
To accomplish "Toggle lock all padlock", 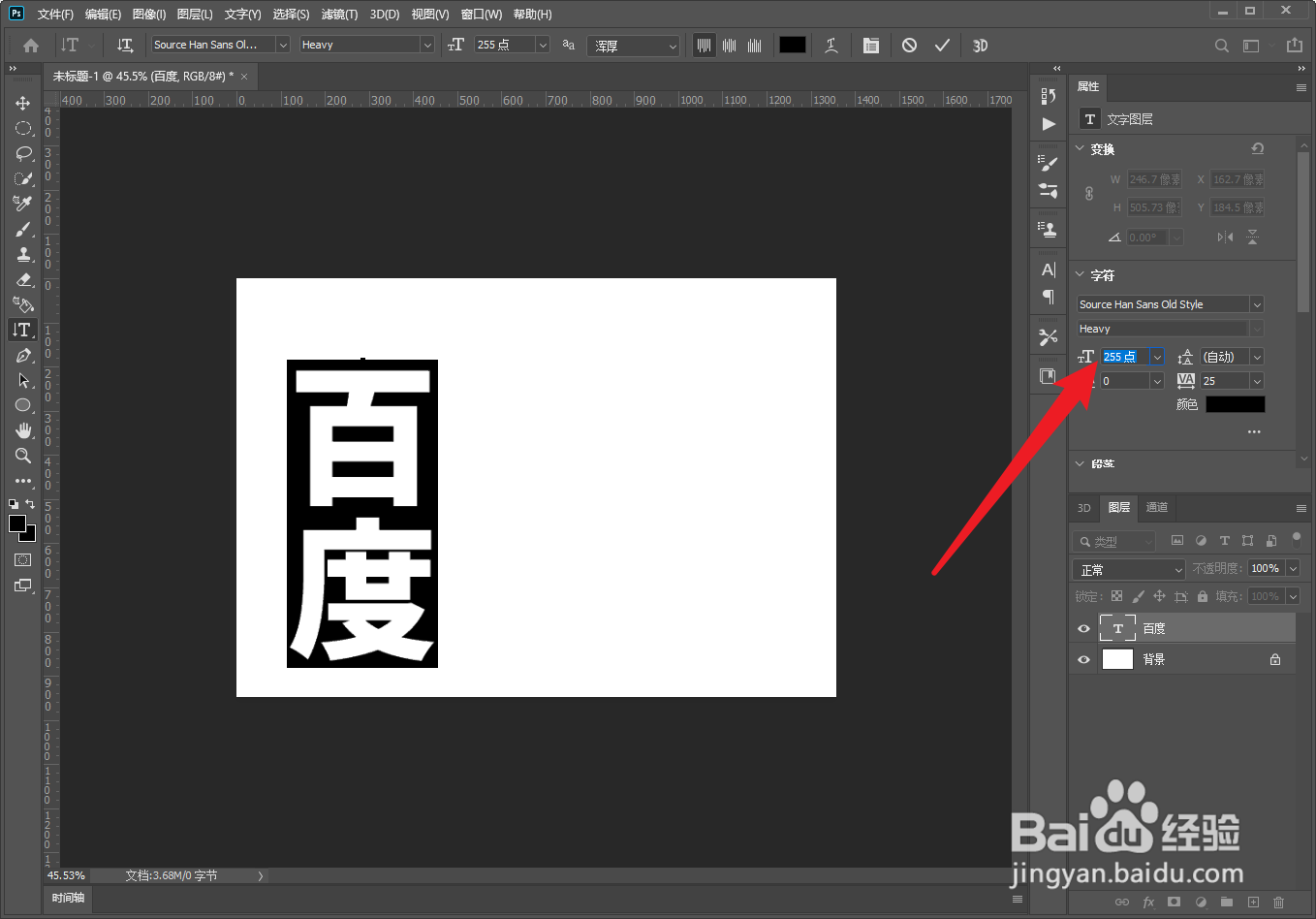I will pos(1203,596).
